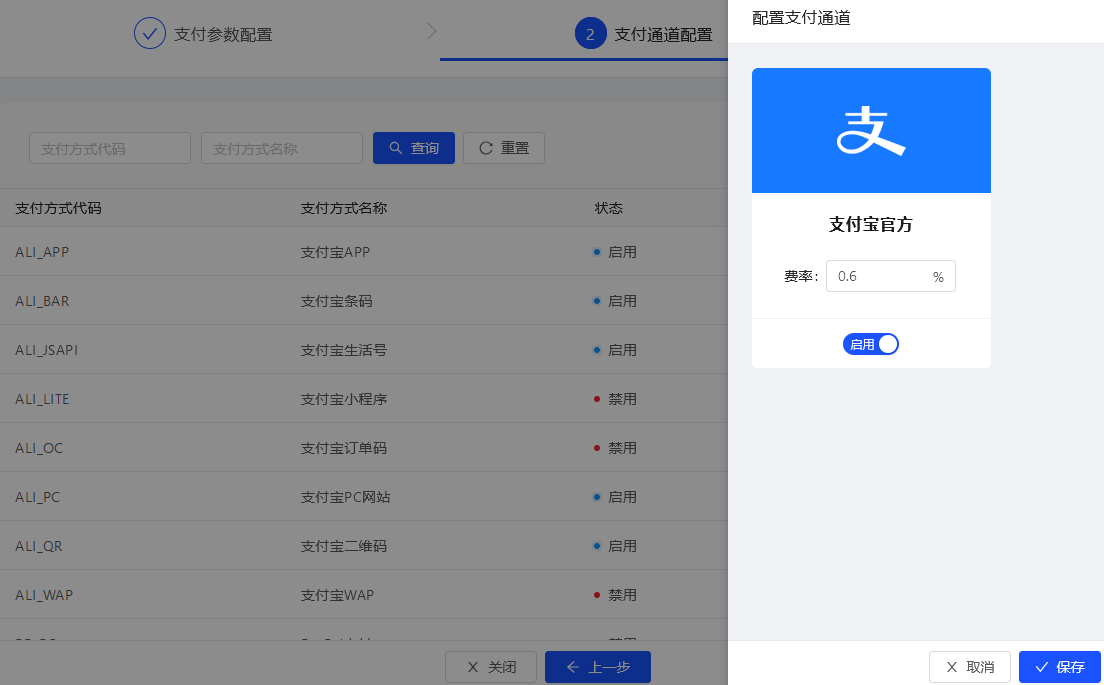This screenshot has width=1104, height=685.
Task: Select the ALI_APP payment method row
Action: pyautogui.click(x=300, y=251)
